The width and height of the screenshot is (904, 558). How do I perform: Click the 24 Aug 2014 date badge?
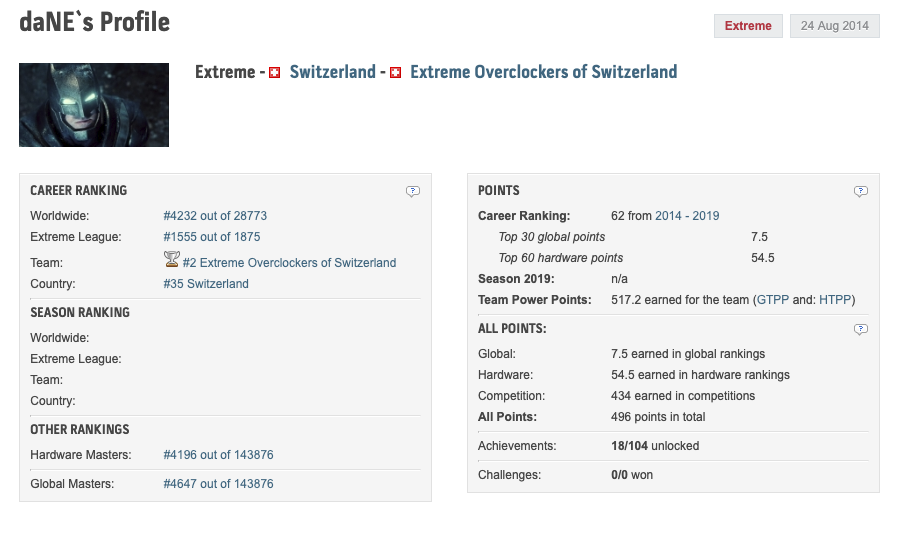tap(835, 26)
